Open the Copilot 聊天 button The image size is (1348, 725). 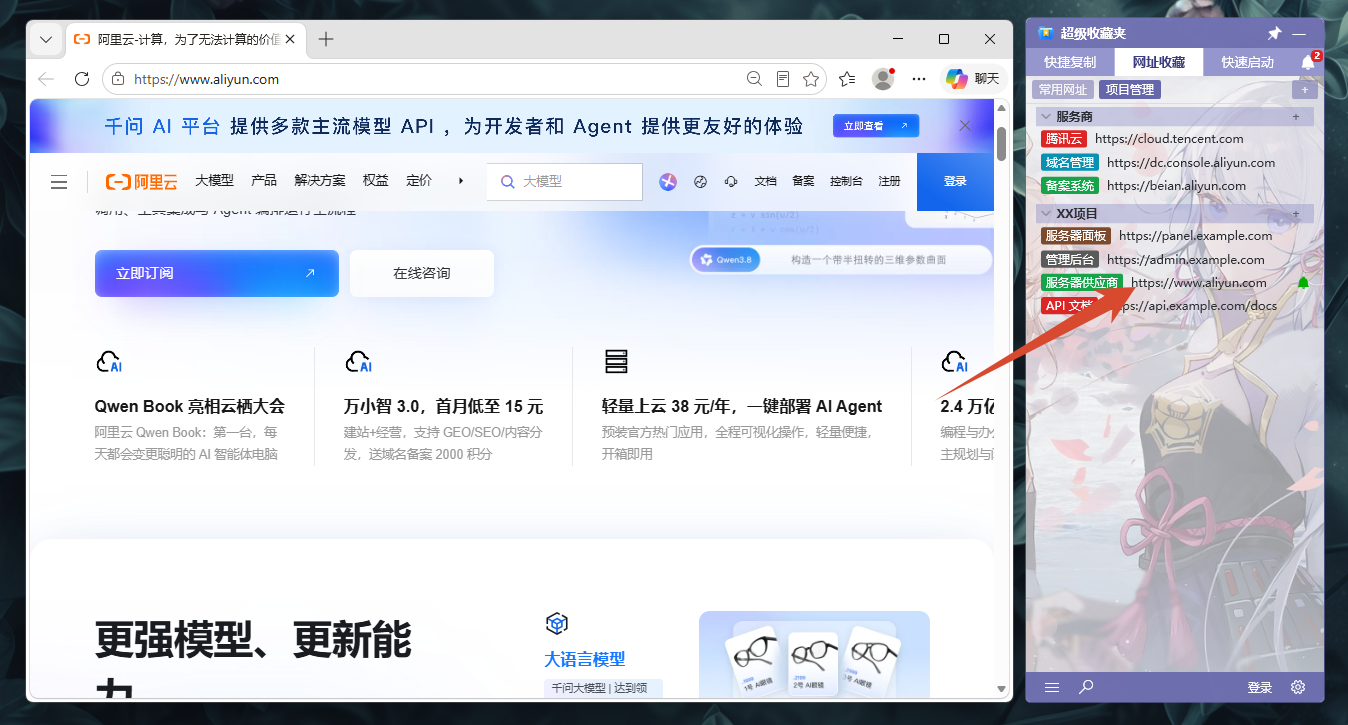click(x=973, y=79)
